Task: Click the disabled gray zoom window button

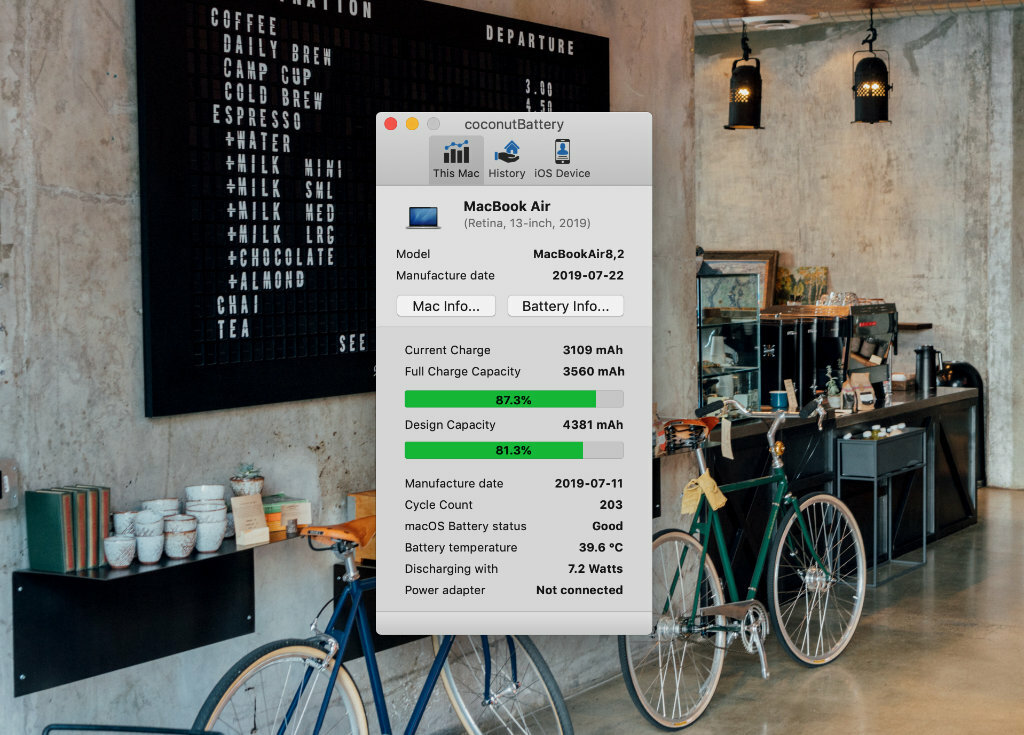Action: coord(434,124)
